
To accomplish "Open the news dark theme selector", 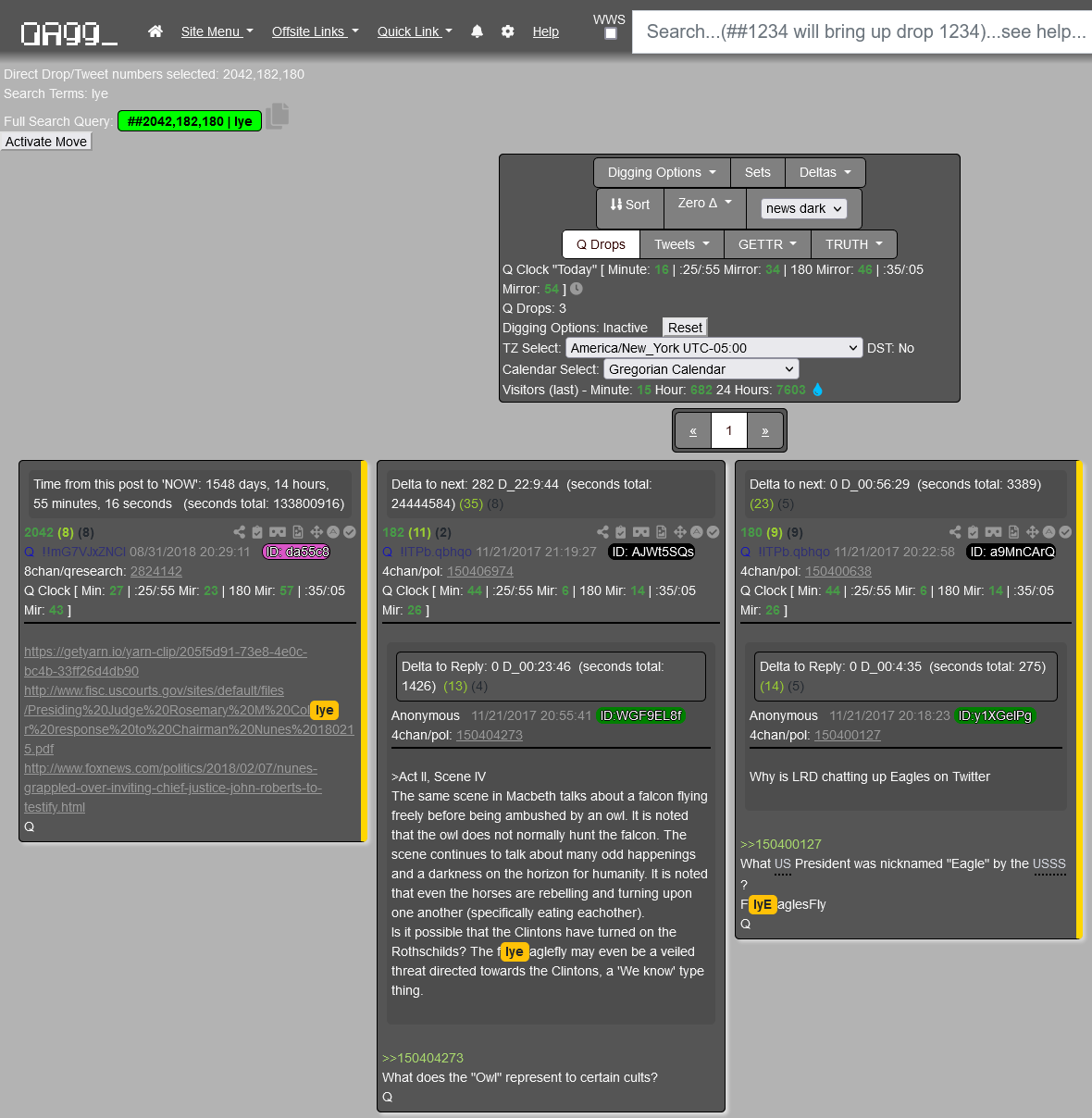I will pos(804,208).
